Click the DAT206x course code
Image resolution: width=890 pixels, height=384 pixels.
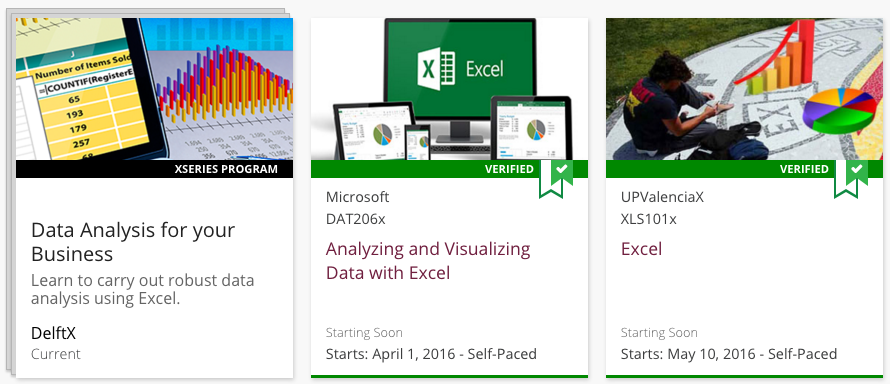(355, 219)
